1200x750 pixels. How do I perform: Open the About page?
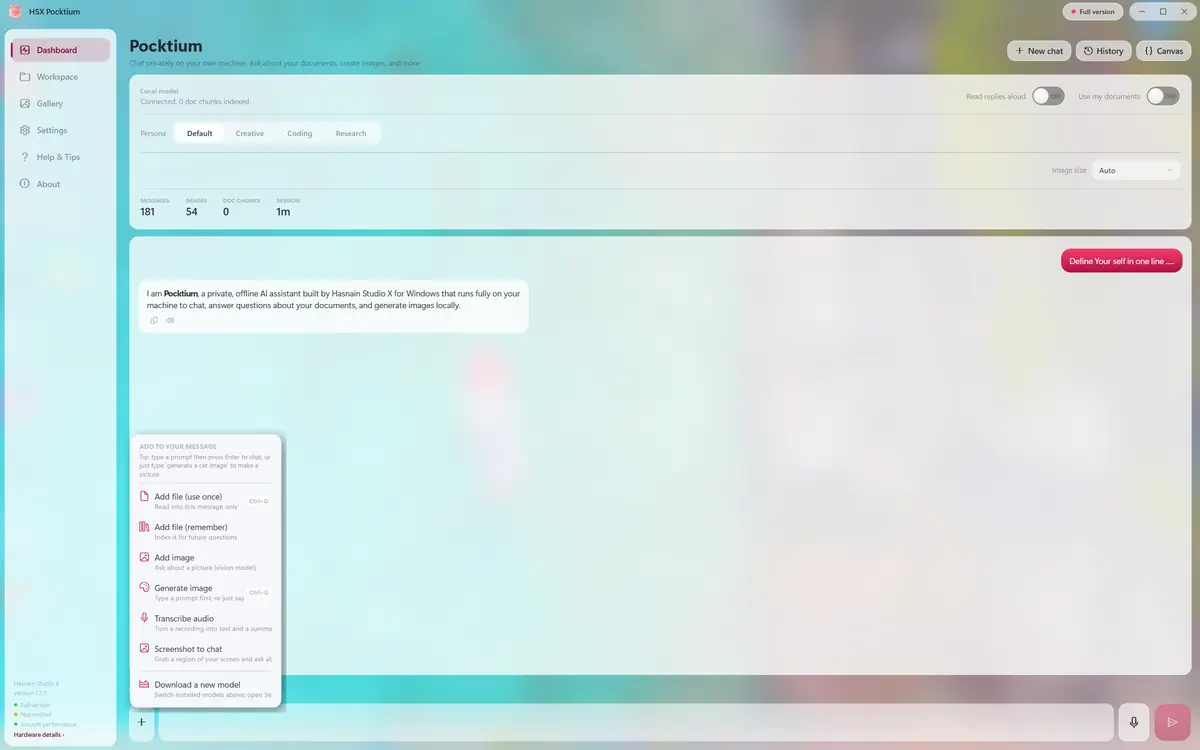point(60,184)
